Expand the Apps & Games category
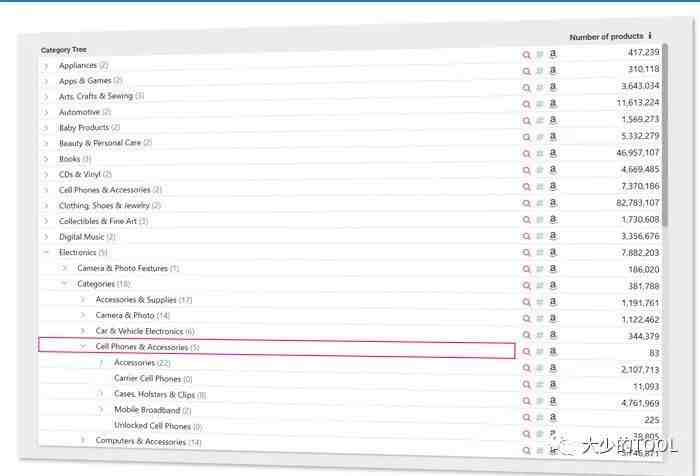Viewport: 700px width, 476px height. point(46,82)
